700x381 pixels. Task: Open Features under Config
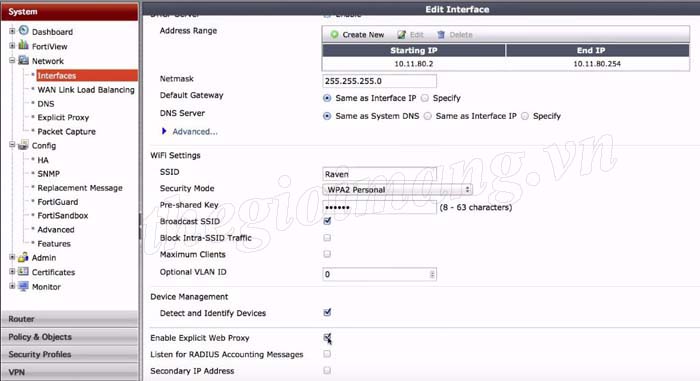54,244
